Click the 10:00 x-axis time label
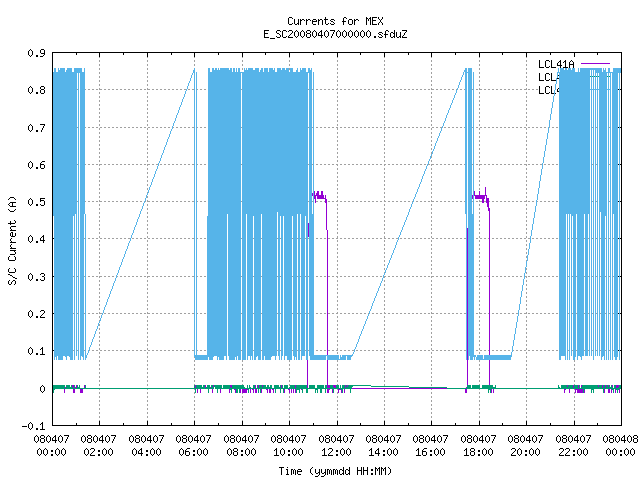The height and width of the screenshot is (480, 640). (288, 452)
